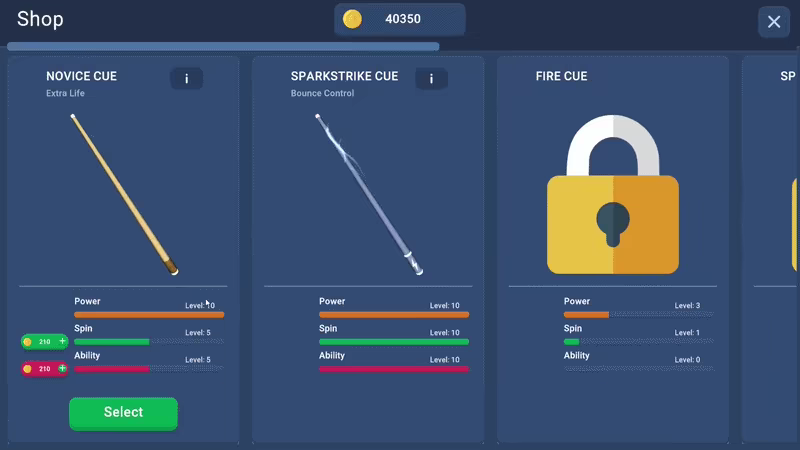
Task: Click Fire Cue Power bar
Action: click(639, 315)
